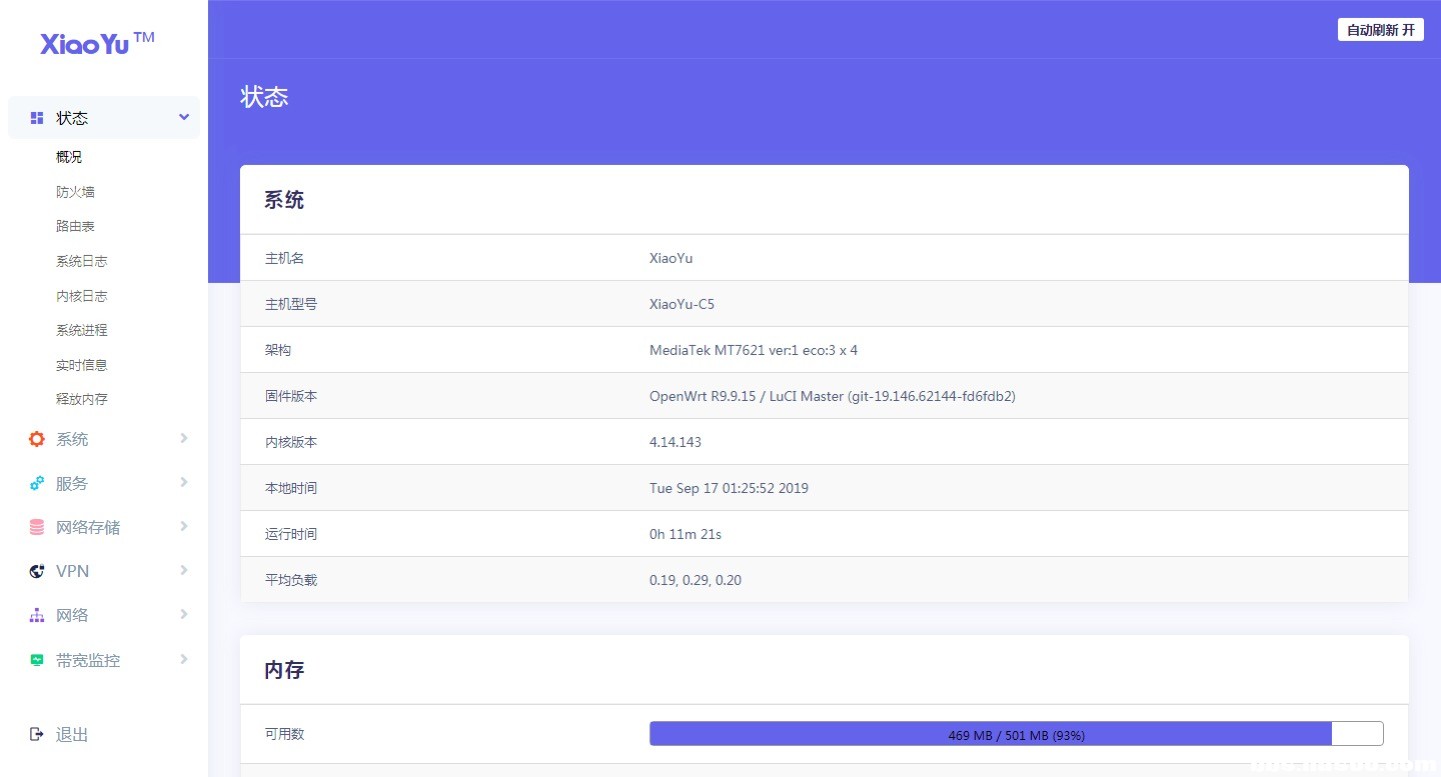Toggle the 自动刷新 开 auto-refresh button
1441x777 pixels.
(x=1380, y=30)
